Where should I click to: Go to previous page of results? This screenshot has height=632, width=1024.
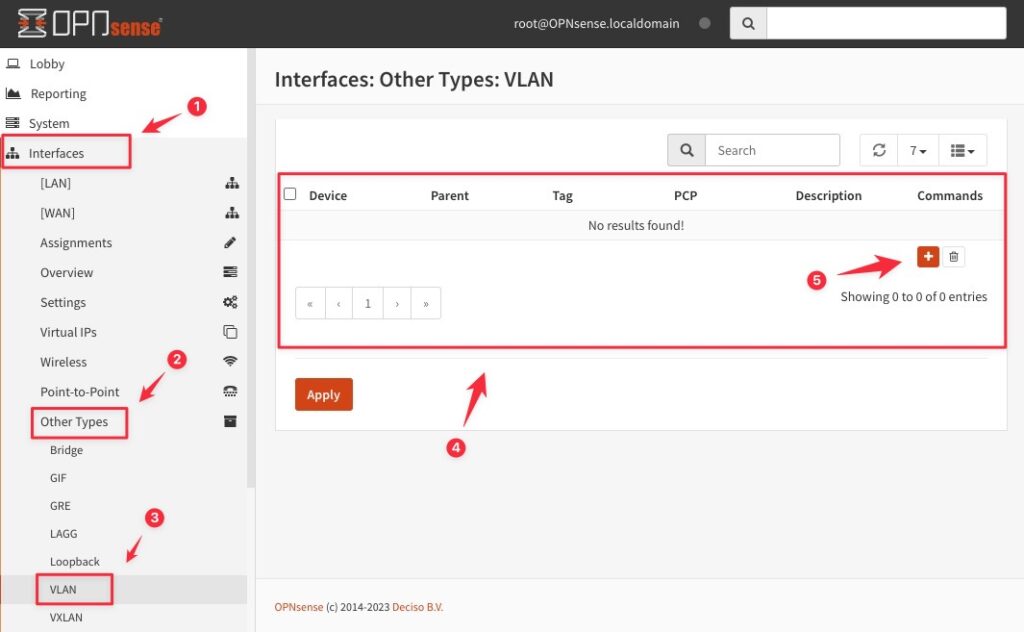[x=339, y=304]
